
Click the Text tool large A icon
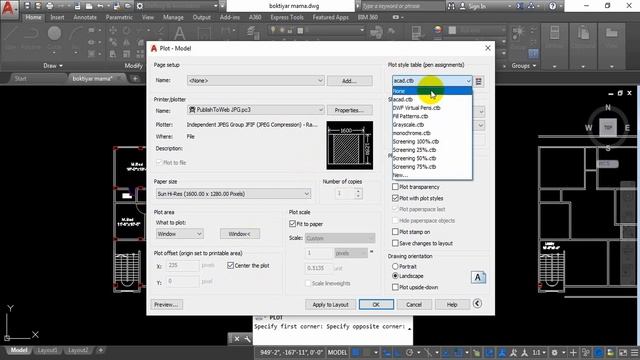pos(179,33)
